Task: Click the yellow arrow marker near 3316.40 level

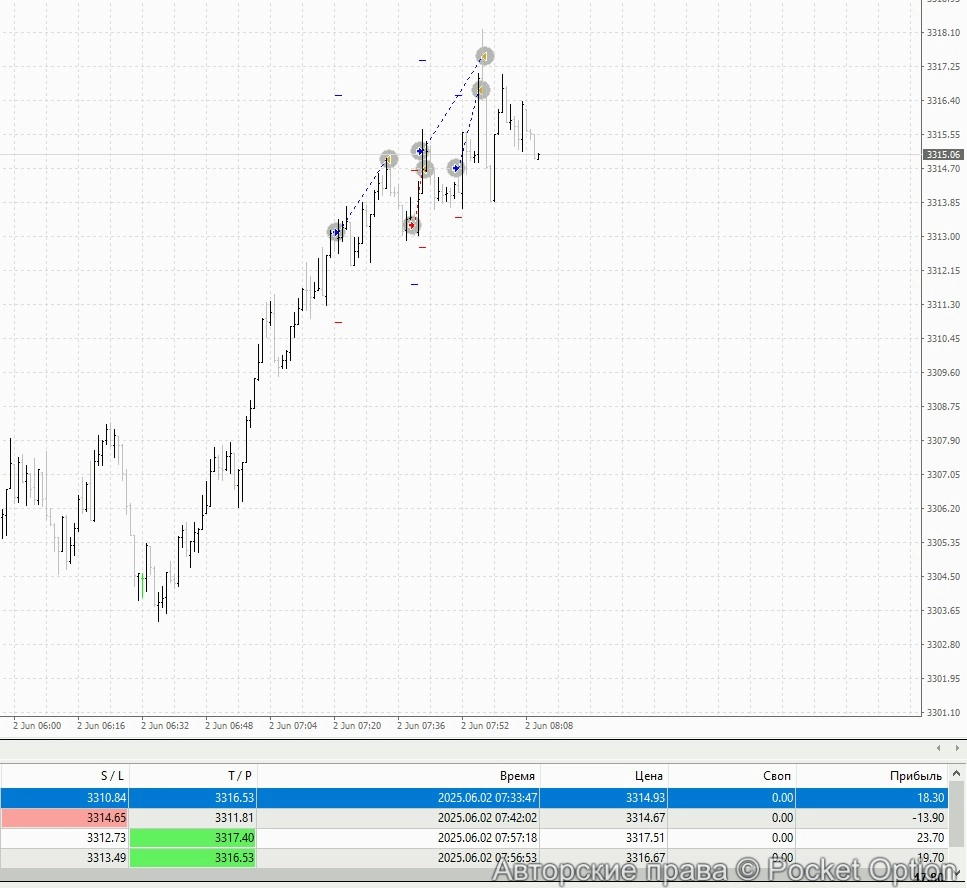Action: (x=481, y=90)
